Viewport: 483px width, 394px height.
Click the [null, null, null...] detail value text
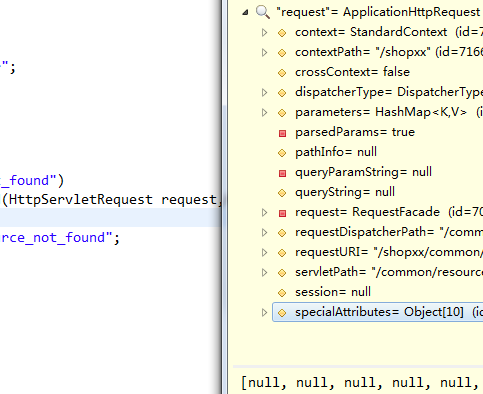(x=360, y=383)
